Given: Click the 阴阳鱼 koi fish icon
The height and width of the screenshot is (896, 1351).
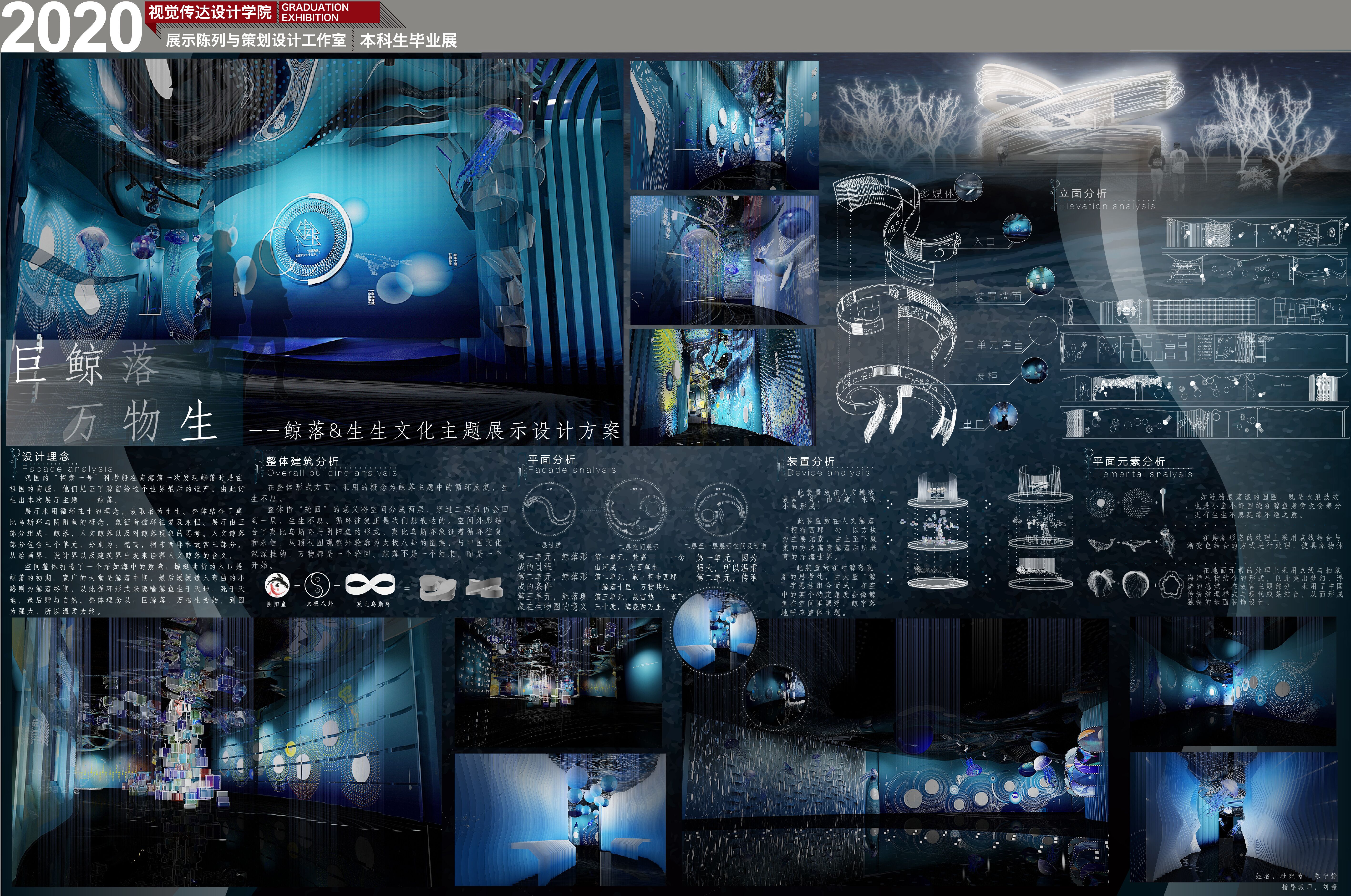Looking at the screenshot, I should 277,585.
